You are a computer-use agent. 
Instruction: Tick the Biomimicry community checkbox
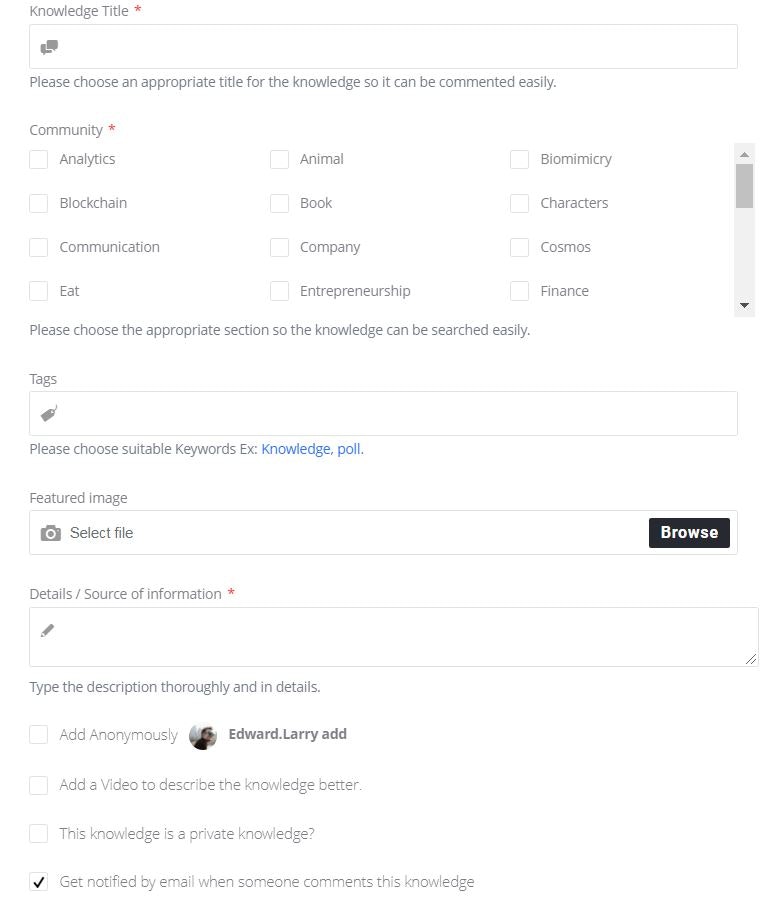click(519, 159)
